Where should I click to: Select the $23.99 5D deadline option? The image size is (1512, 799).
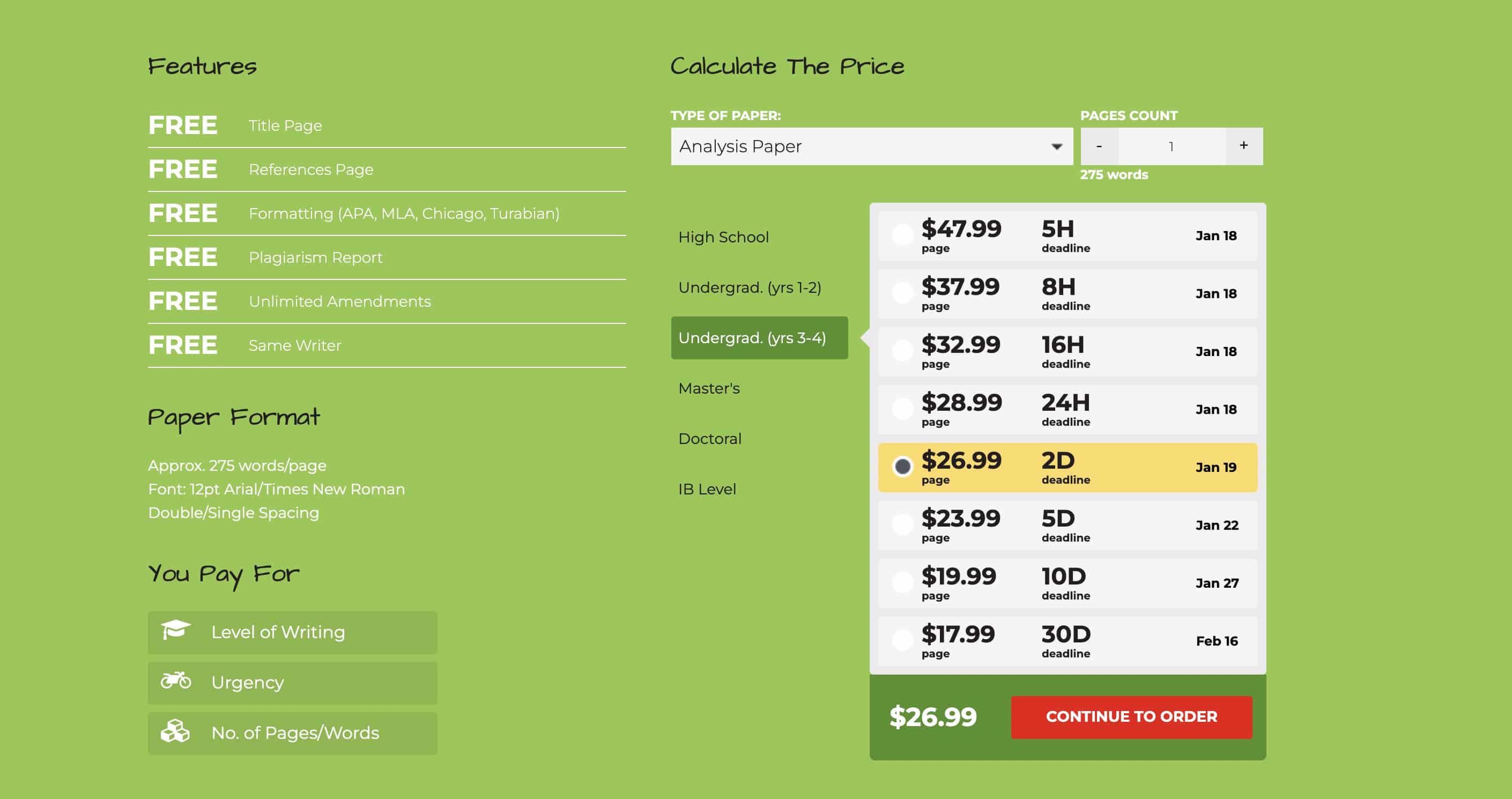(x=902, y=524)
